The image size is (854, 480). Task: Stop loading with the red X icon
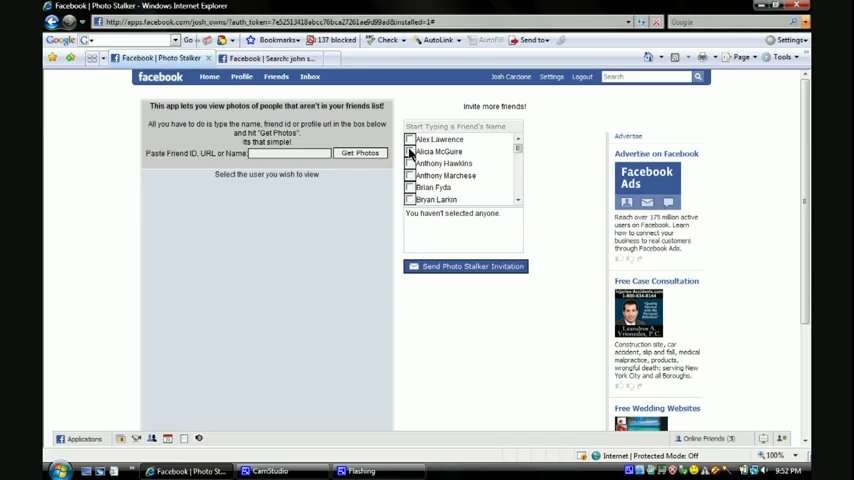[656, 22]
